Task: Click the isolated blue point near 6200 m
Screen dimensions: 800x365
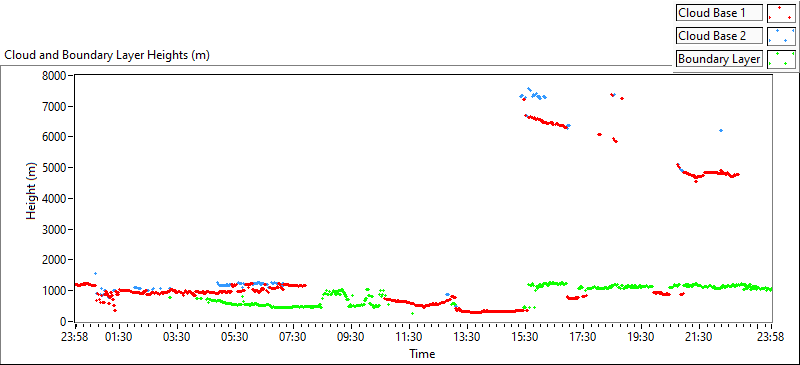Action: [x=721, y=131]
